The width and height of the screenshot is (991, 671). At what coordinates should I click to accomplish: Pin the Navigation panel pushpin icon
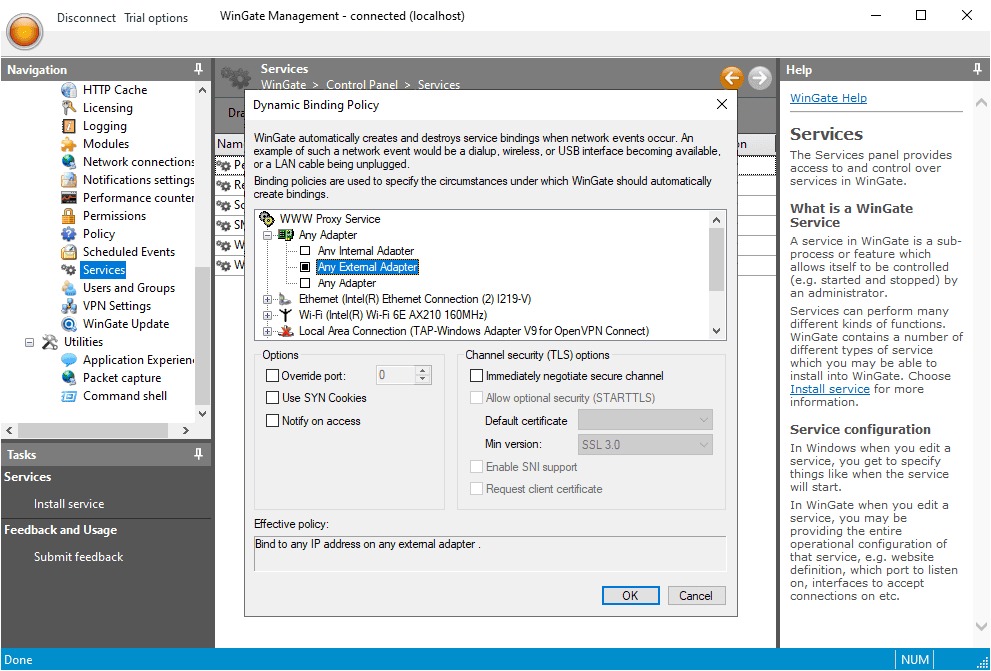198,70
